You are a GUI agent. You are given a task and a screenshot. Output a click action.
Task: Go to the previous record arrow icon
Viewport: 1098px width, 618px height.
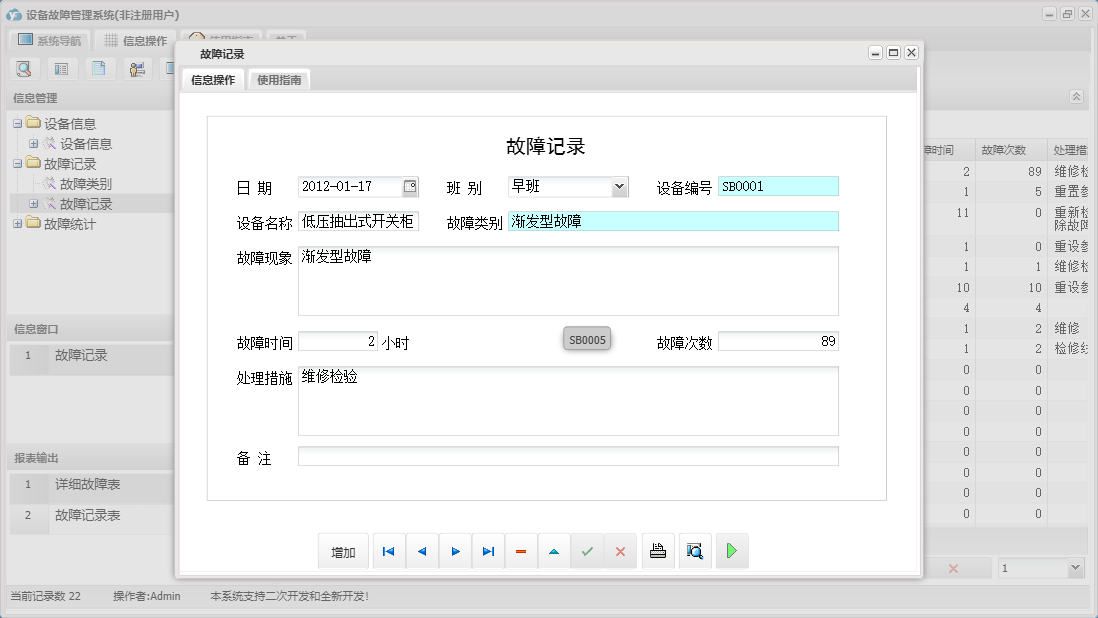coord(422,550)
